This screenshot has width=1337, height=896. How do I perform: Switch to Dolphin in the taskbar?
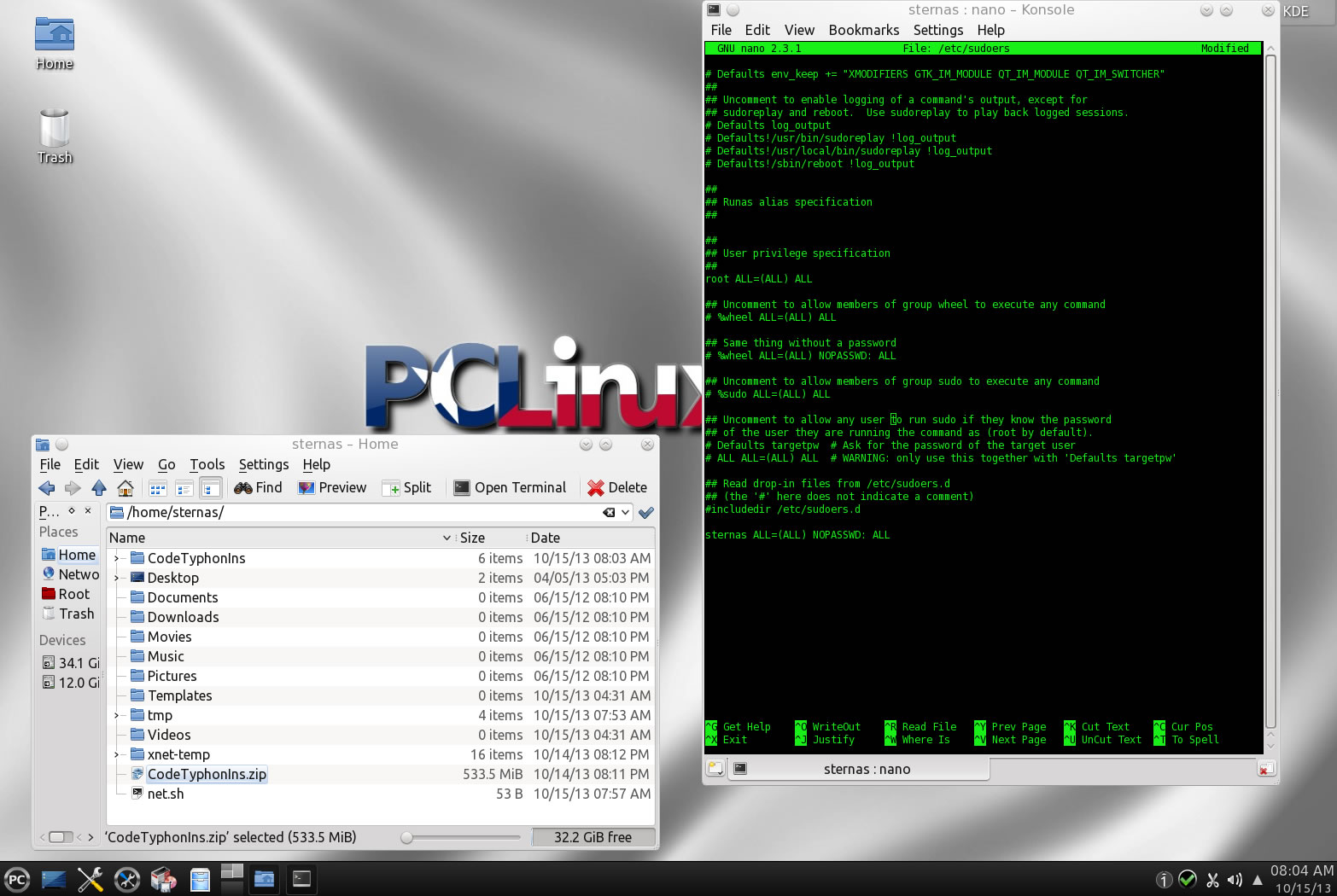(265, 879)
